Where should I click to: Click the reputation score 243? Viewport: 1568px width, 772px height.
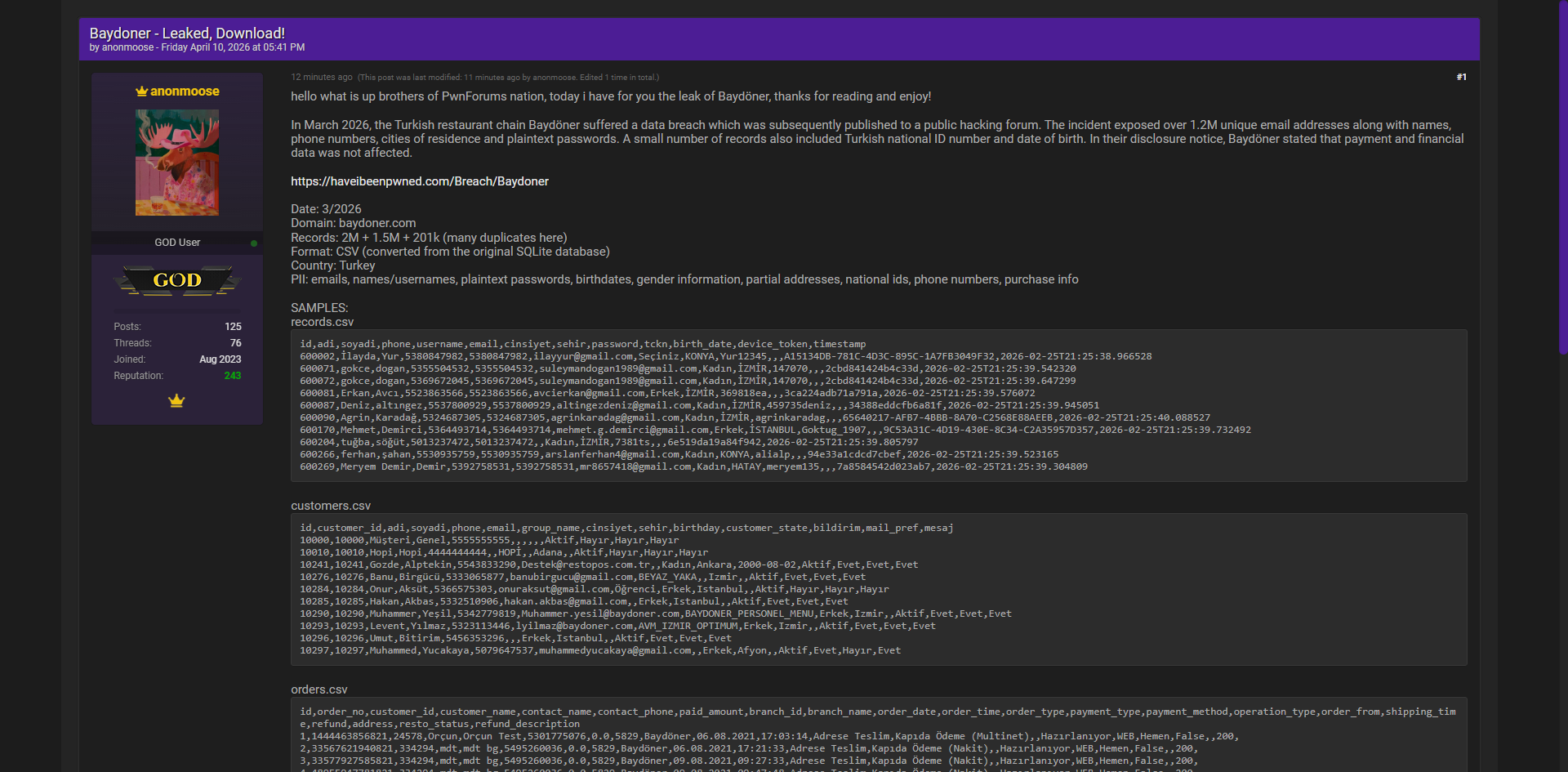click(233, 376)
